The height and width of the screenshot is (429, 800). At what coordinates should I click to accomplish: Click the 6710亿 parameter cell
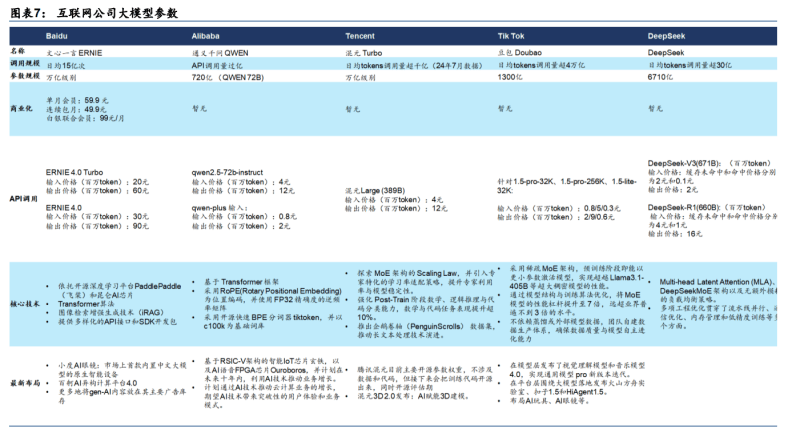(x=660, y=77)
